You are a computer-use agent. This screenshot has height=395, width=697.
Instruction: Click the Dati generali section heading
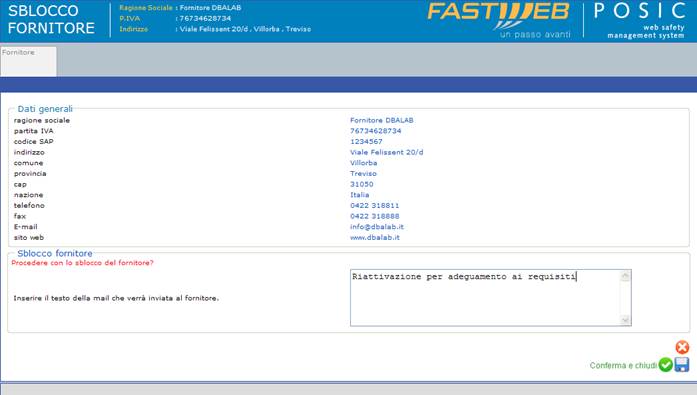point(45,109)
